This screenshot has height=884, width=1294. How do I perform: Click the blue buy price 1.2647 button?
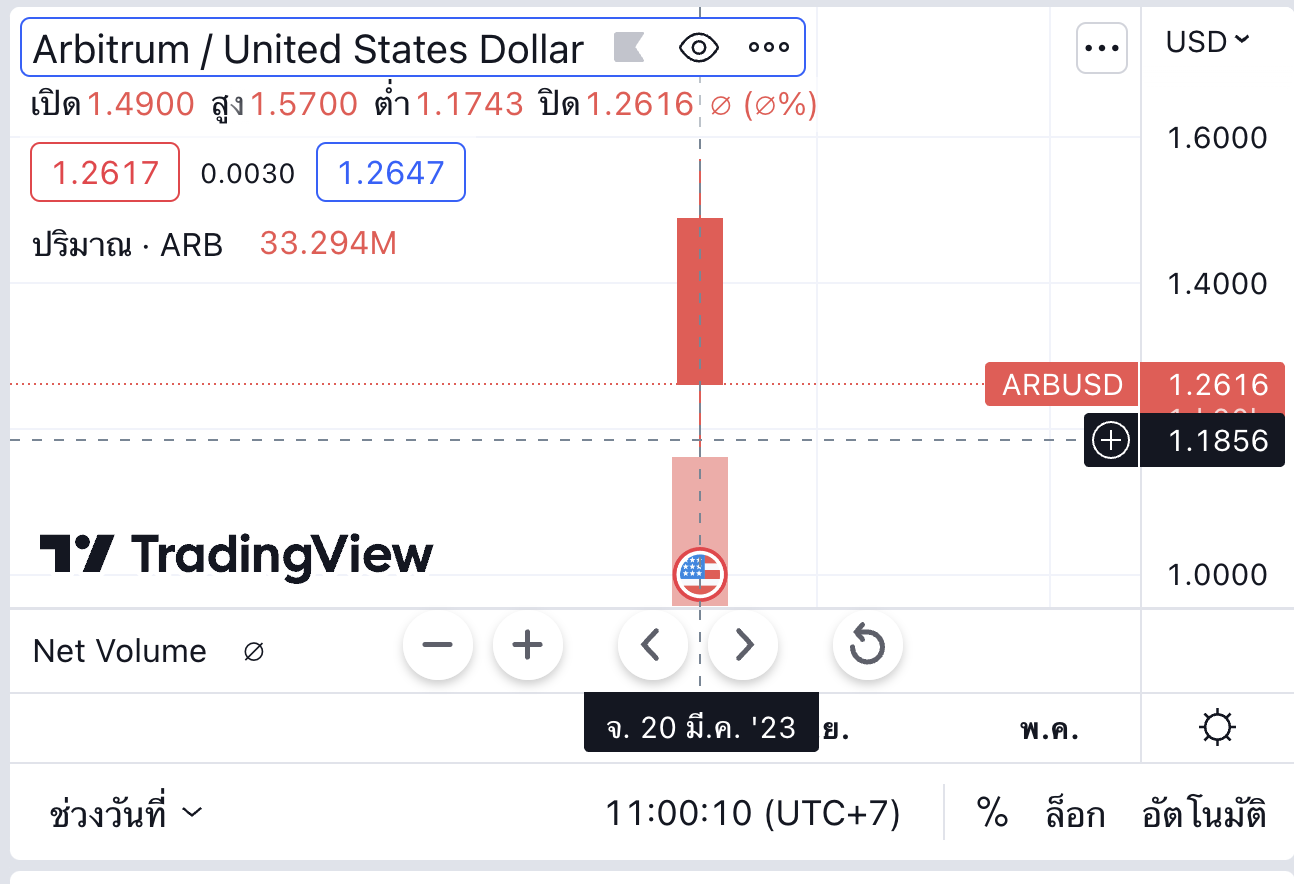[391, 173]
